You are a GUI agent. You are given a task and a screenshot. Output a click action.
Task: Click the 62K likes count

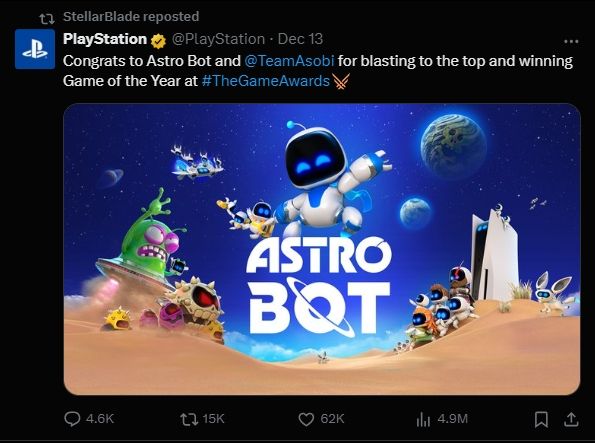332,419
